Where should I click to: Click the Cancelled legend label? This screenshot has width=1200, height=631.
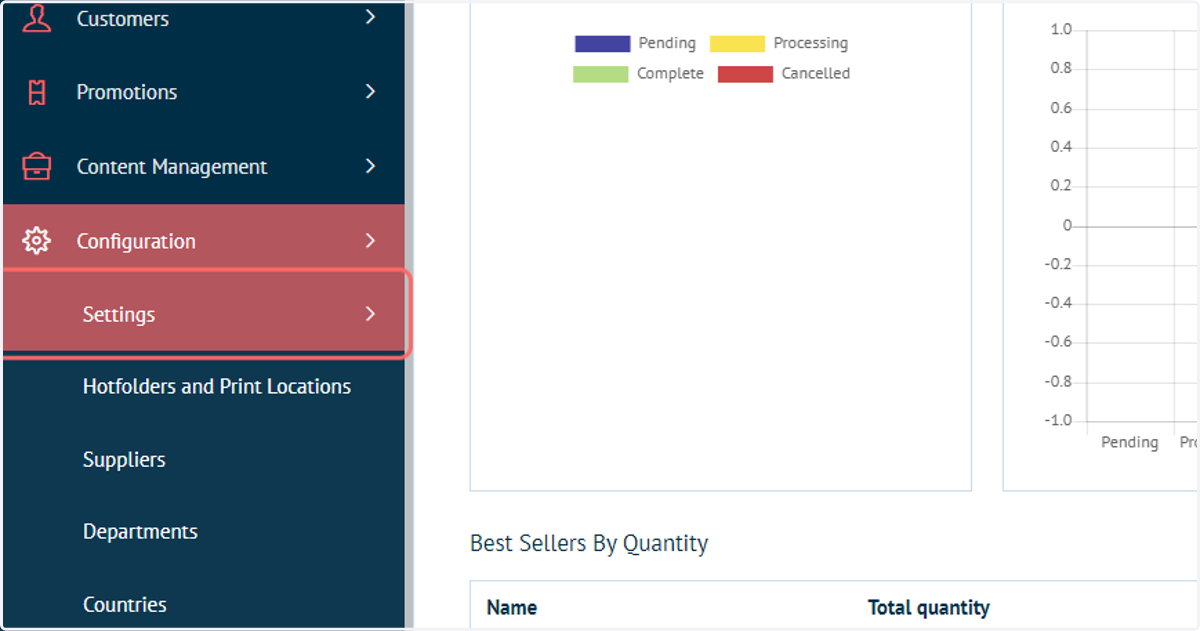point(816,73)
